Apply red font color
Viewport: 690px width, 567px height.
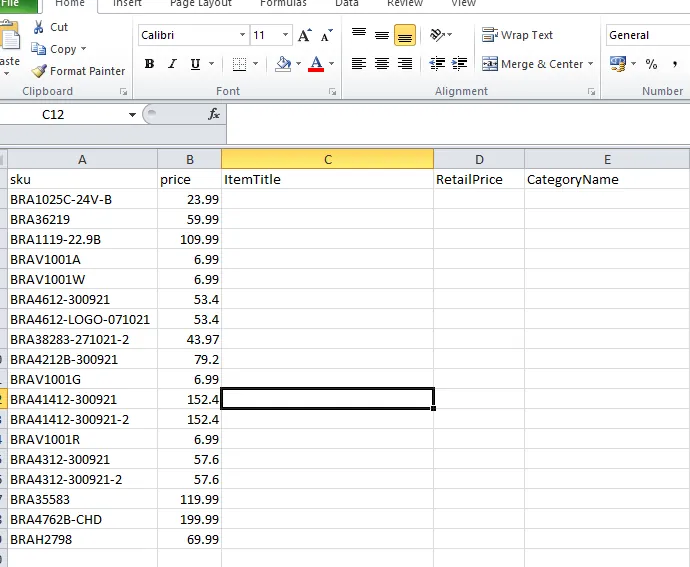pos(316,64)
